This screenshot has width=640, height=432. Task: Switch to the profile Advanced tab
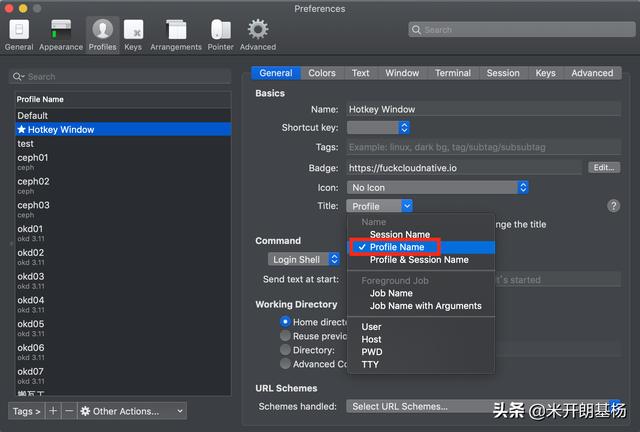[x=592, y=73]
